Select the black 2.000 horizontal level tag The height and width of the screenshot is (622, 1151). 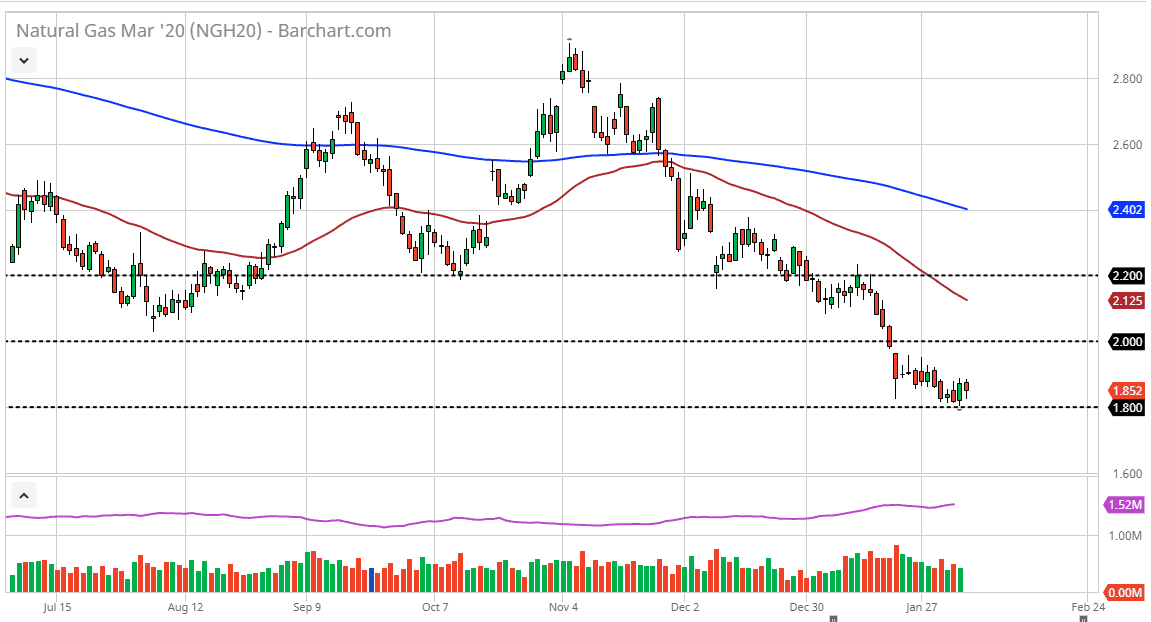coord(1125,342)
